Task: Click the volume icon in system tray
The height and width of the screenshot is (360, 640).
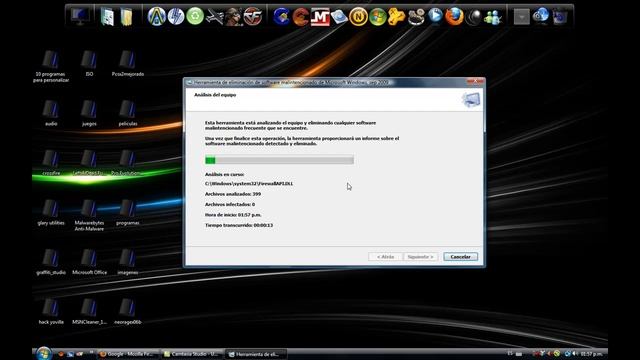Action: click(x=574, y=353)
